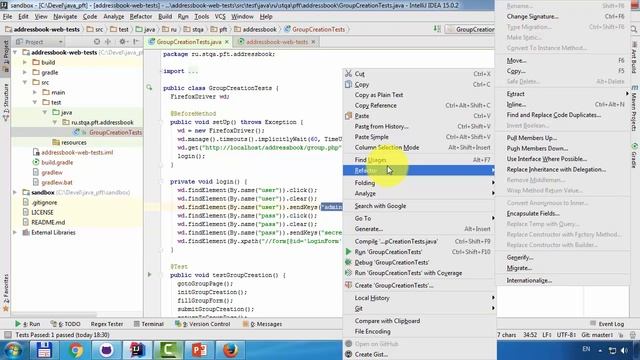The height and width of the screenshot is (360, 640).
Task: Click save floppy disk taskbar icon
Action: tap(44, 350)
